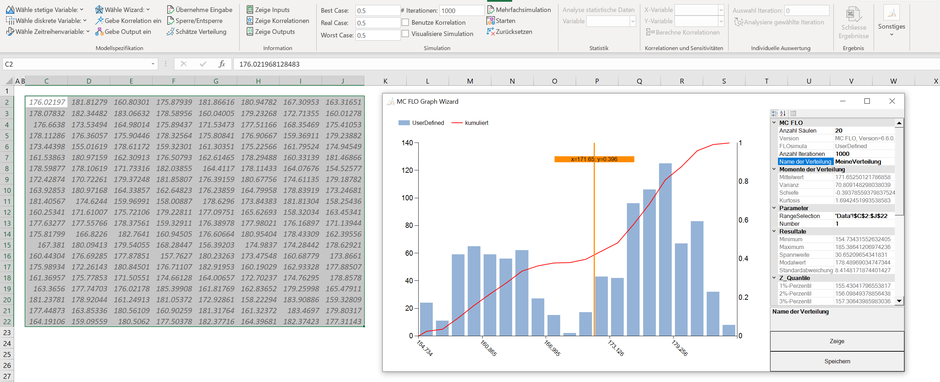Viewport: 940px width, 382px height.
Task: Open the X-Variable combo box
Action: (700, 10)
